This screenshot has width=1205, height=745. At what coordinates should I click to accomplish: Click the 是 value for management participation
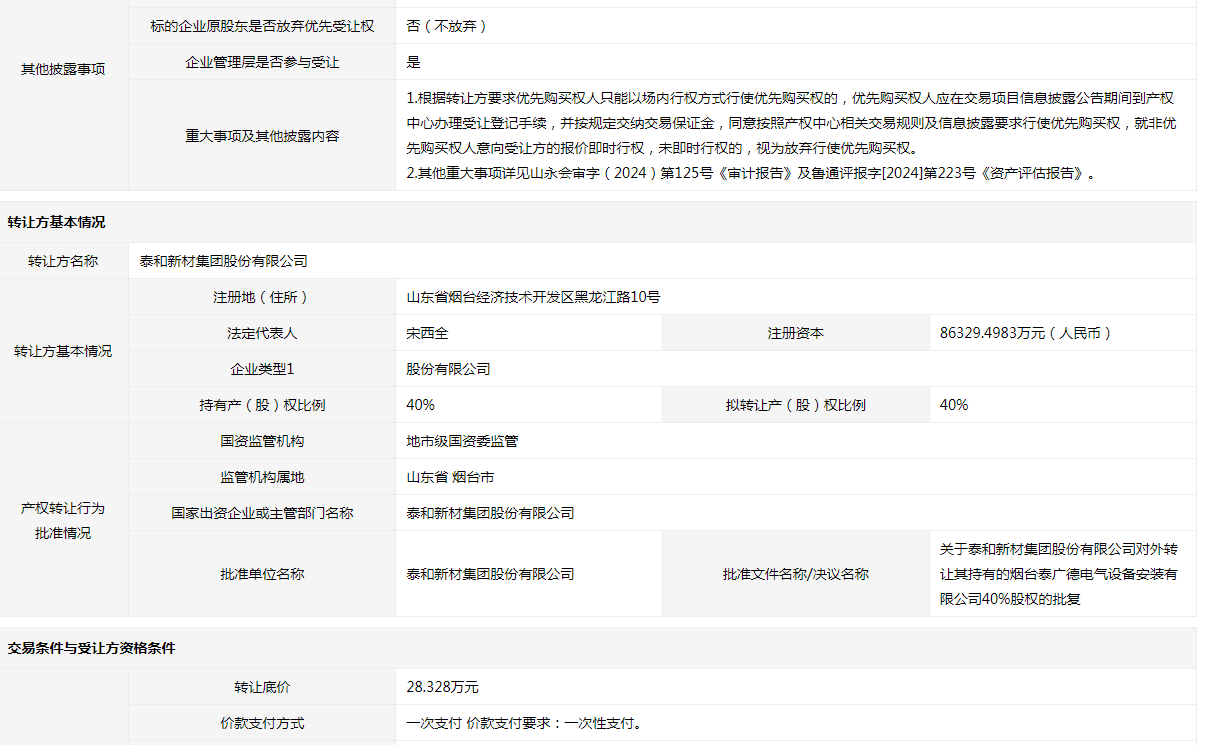click(413, 62)
